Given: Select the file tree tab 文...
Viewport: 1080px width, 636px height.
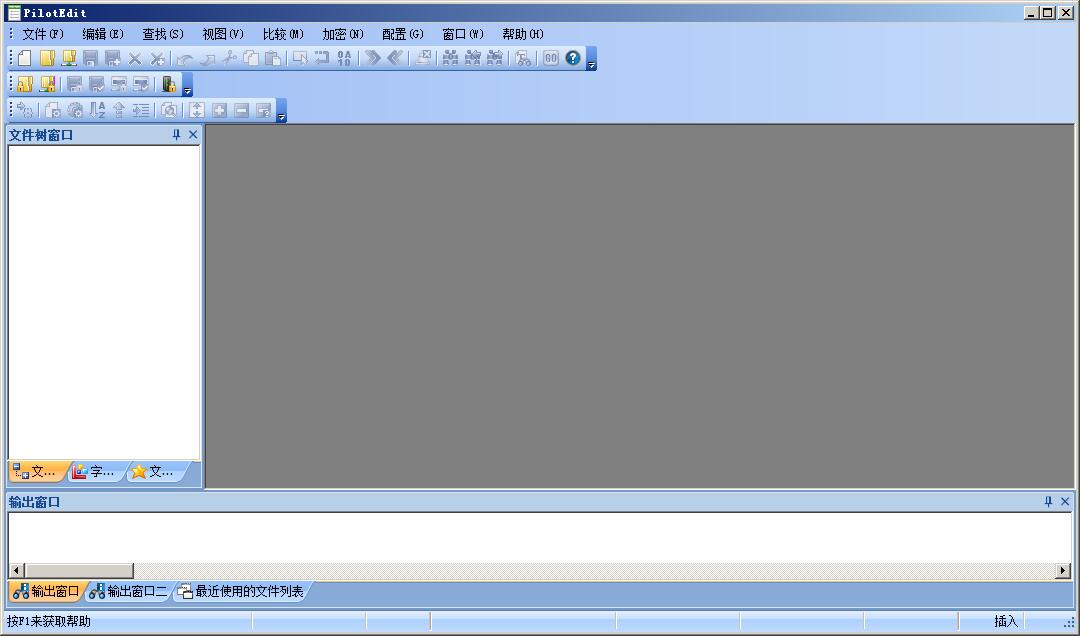Looking at the screenshot, I should pyautogui.click(x=36, y=471).
